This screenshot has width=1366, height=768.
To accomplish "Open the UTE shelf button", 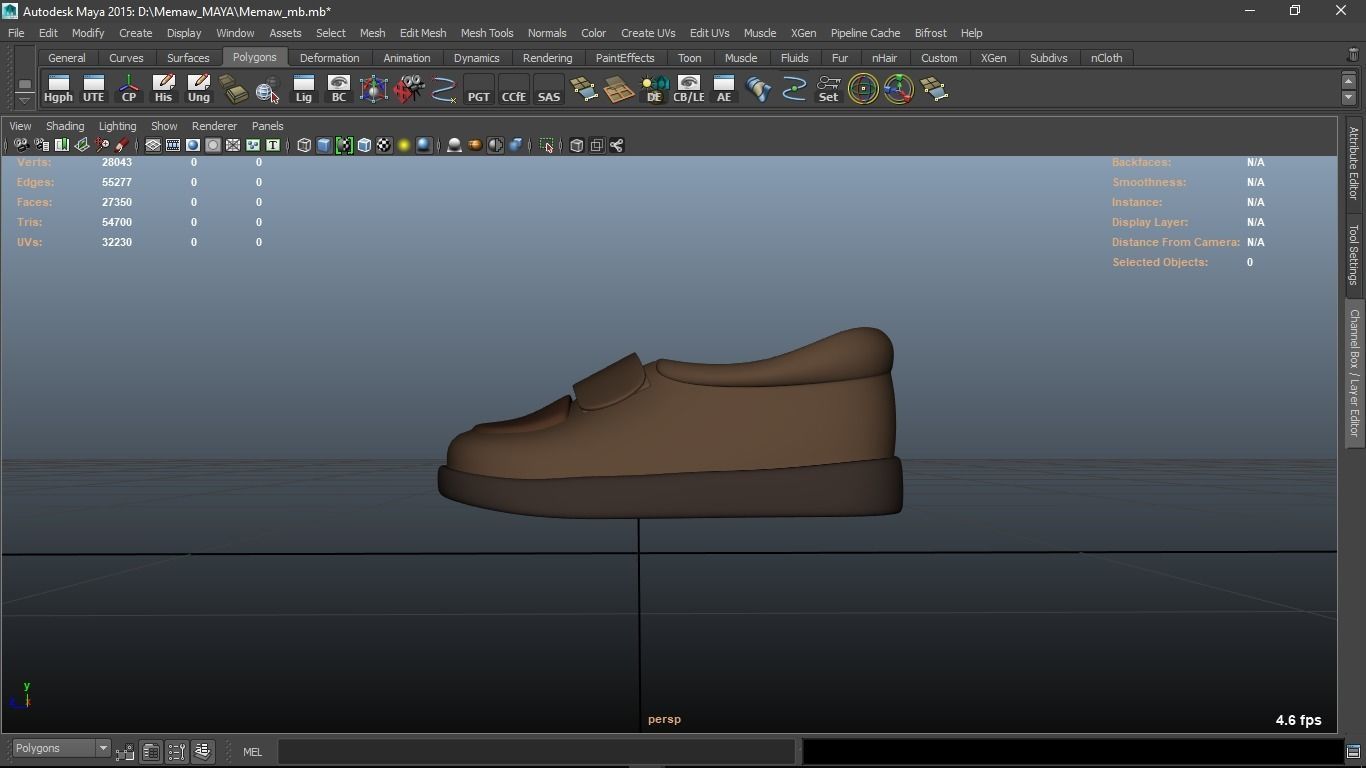I will click(x=93, y=89).
